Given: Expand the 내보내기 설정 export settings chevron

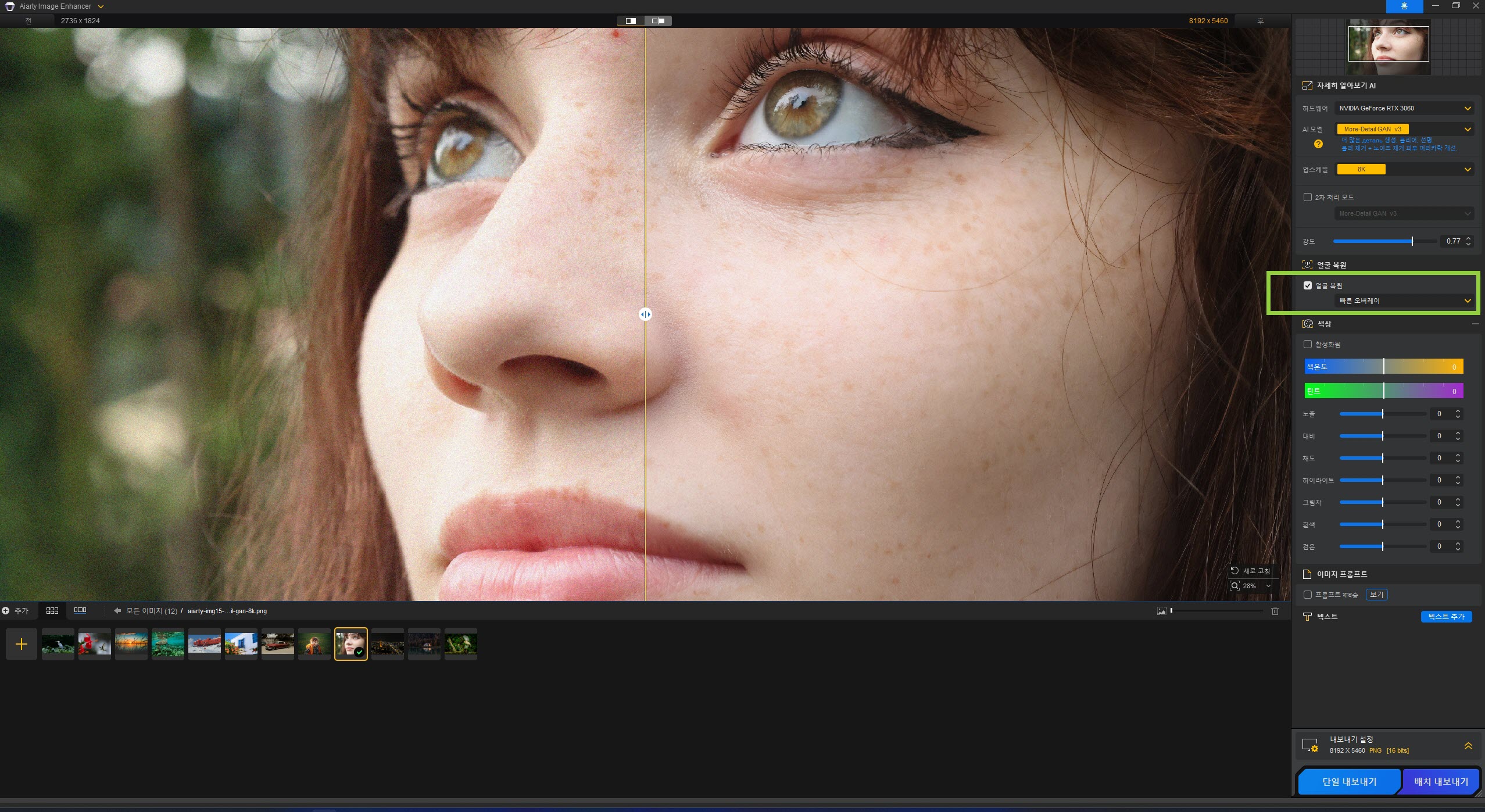Looking at the screenshot, I should [1468, 746].
